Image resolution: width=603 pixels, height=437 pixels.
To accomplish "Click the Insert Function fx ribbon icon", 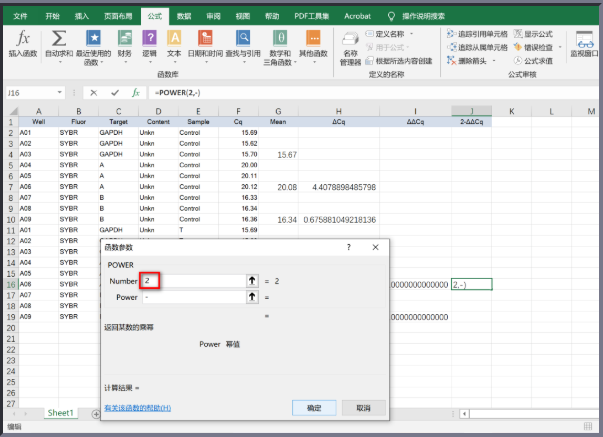I will click(23, 43).
